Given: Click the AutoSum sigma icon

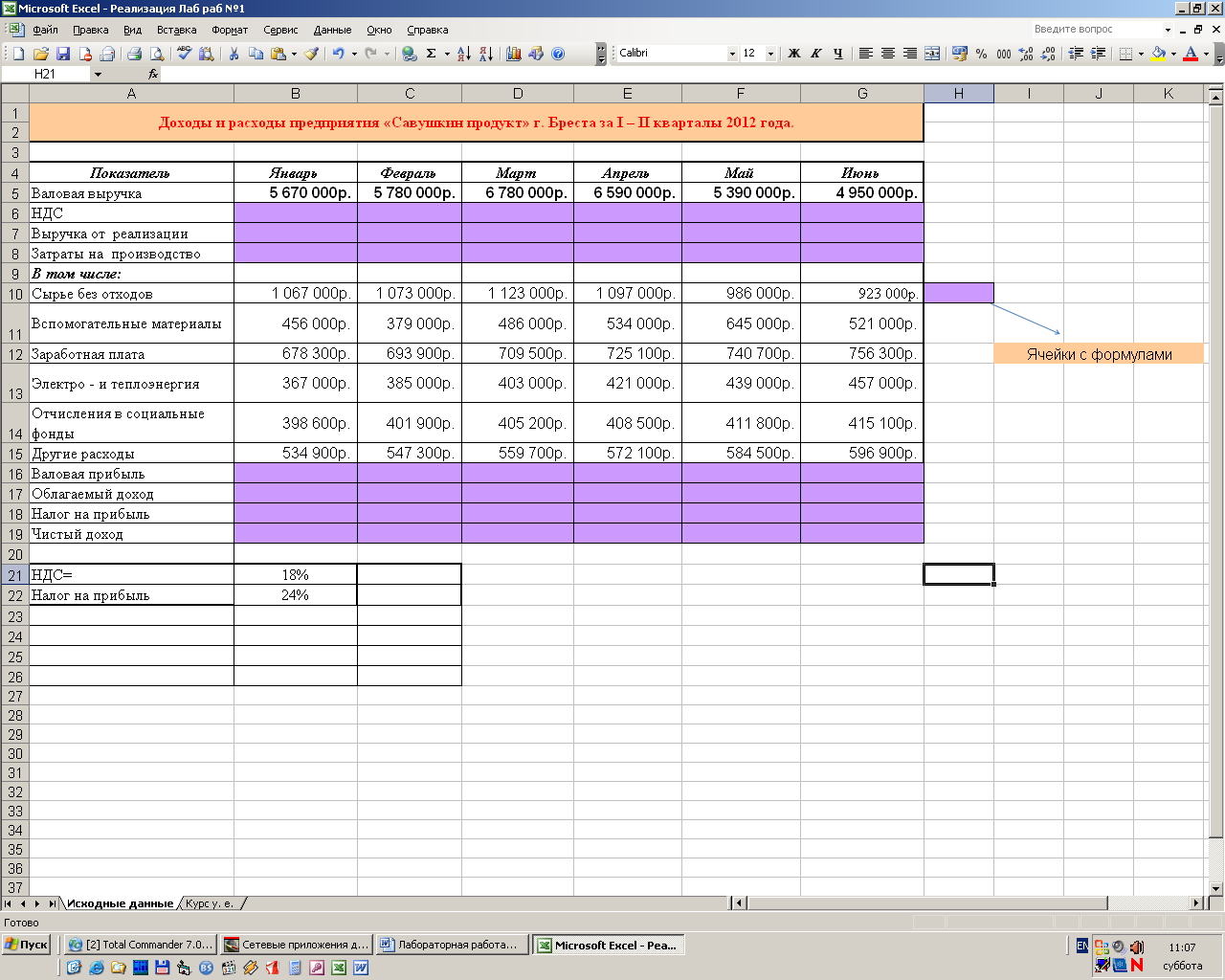Looking at the screenshot, I should pos(431,54).
